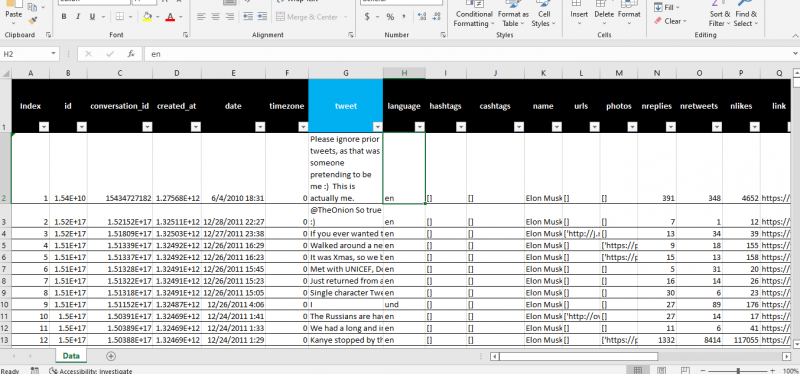Viewport: 800px width, 374px height.
Task: Switch to Normal view in status bar
Action: 638,370
